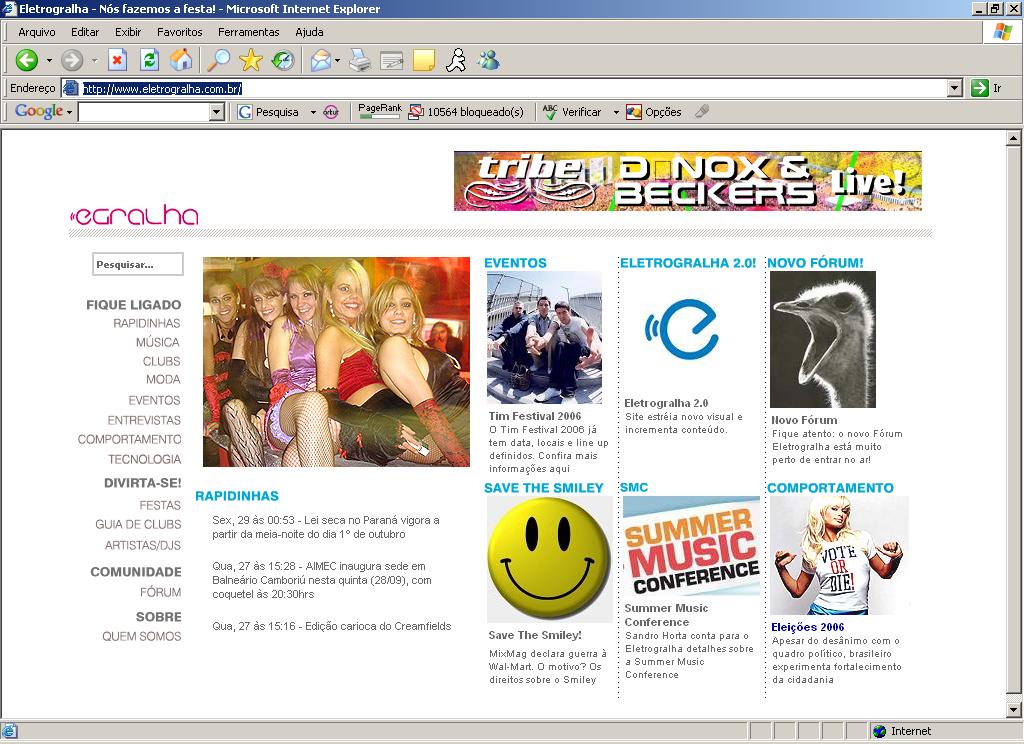Screen dimensions: 1024x744
Task: Click the egralha site logo
Action: coord(134,216)
